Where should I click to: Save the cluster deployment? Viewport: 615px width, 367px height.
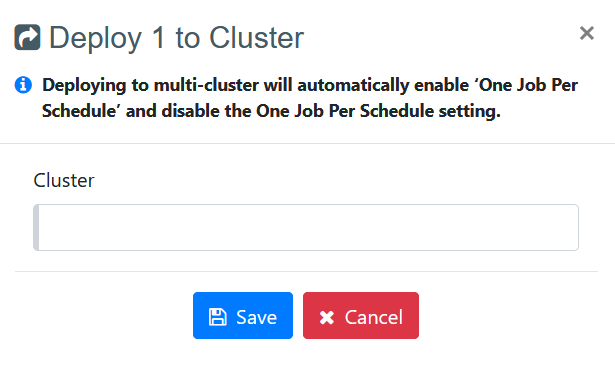tap(243, 315)
